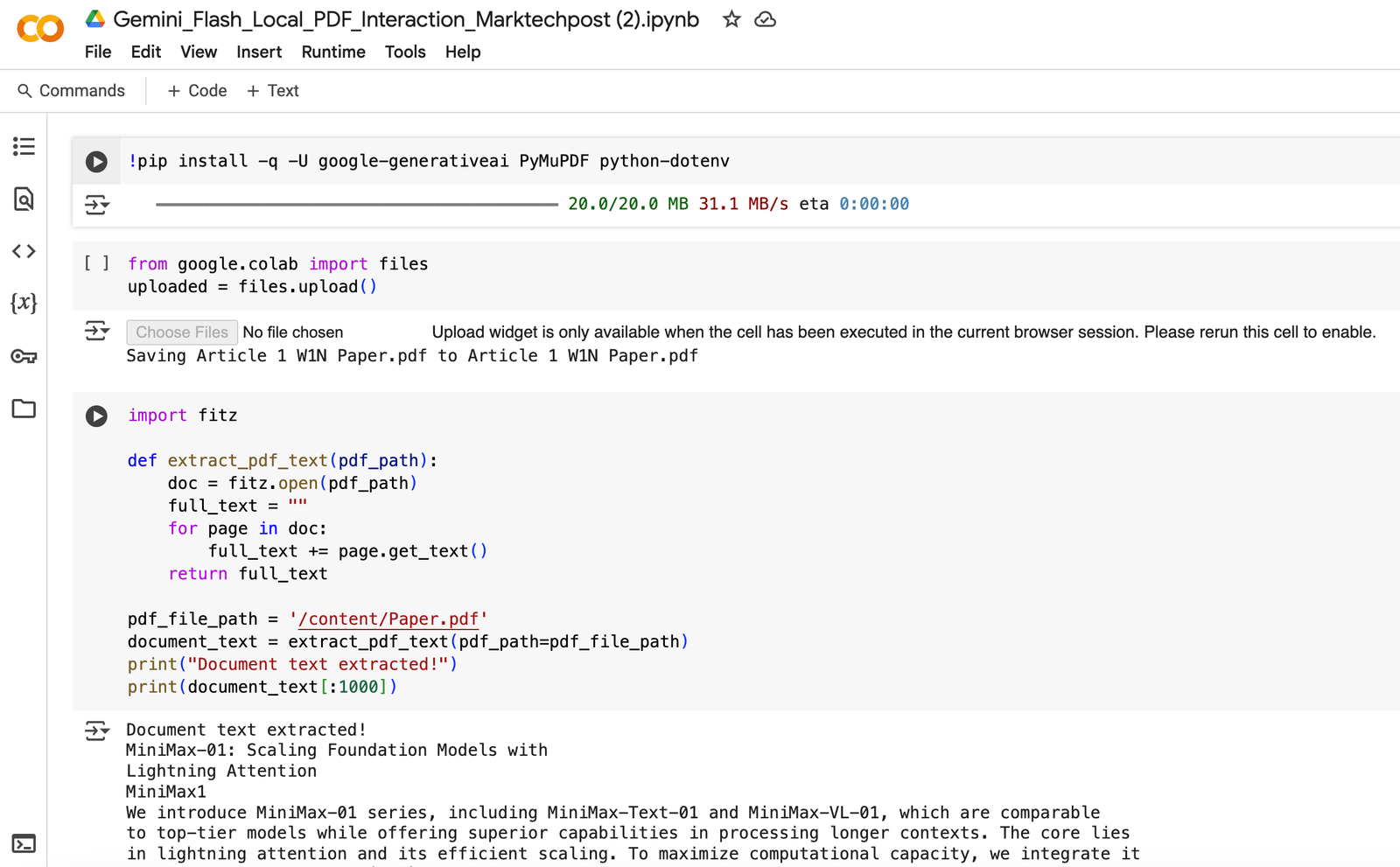The height and width of the screenshot is (867, 1400).
Task: Open the Table of contents sidebar icon
Action: click(24, 146)
